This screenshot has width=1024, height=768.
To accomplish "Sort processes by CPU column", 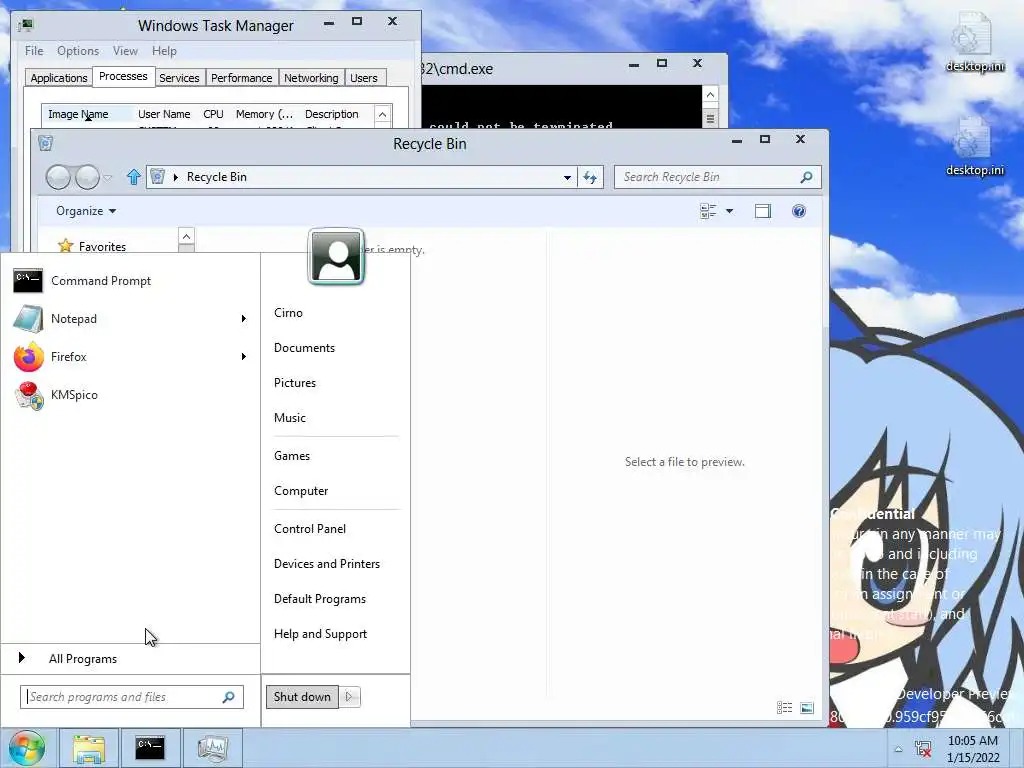I will 213,114.
